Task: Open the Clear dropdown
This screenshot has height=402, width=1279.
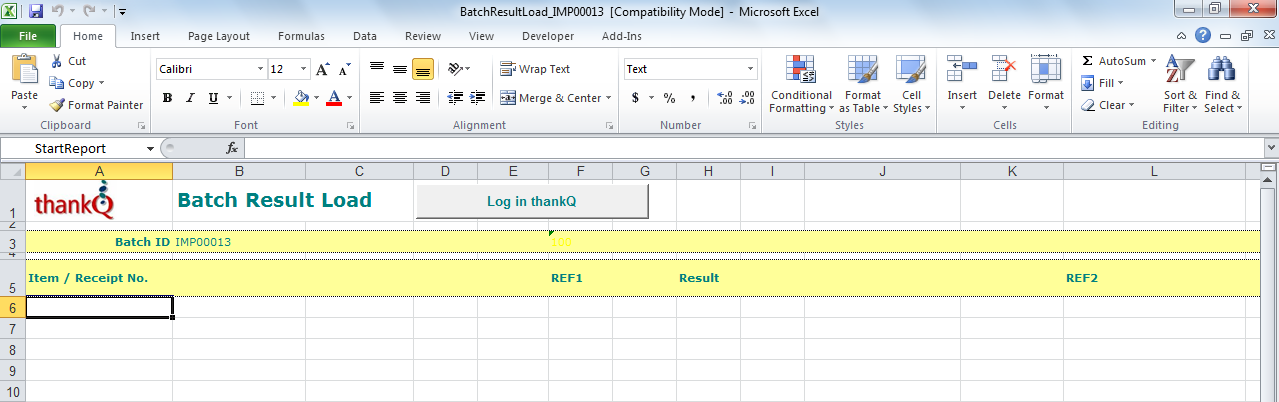Action: (1107, 105)
